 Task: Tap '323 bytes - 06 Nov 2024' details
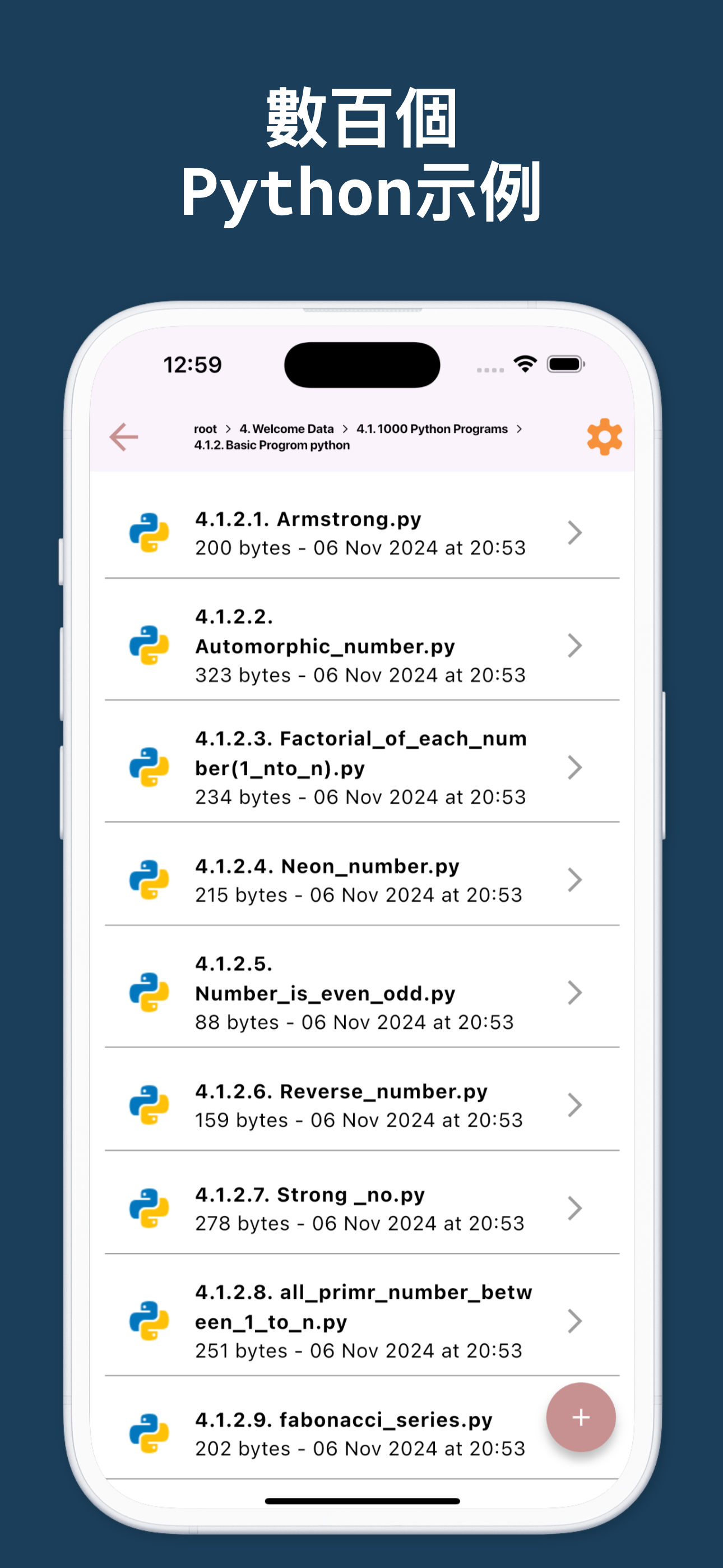pyautogui.click(x=360, y=675)
